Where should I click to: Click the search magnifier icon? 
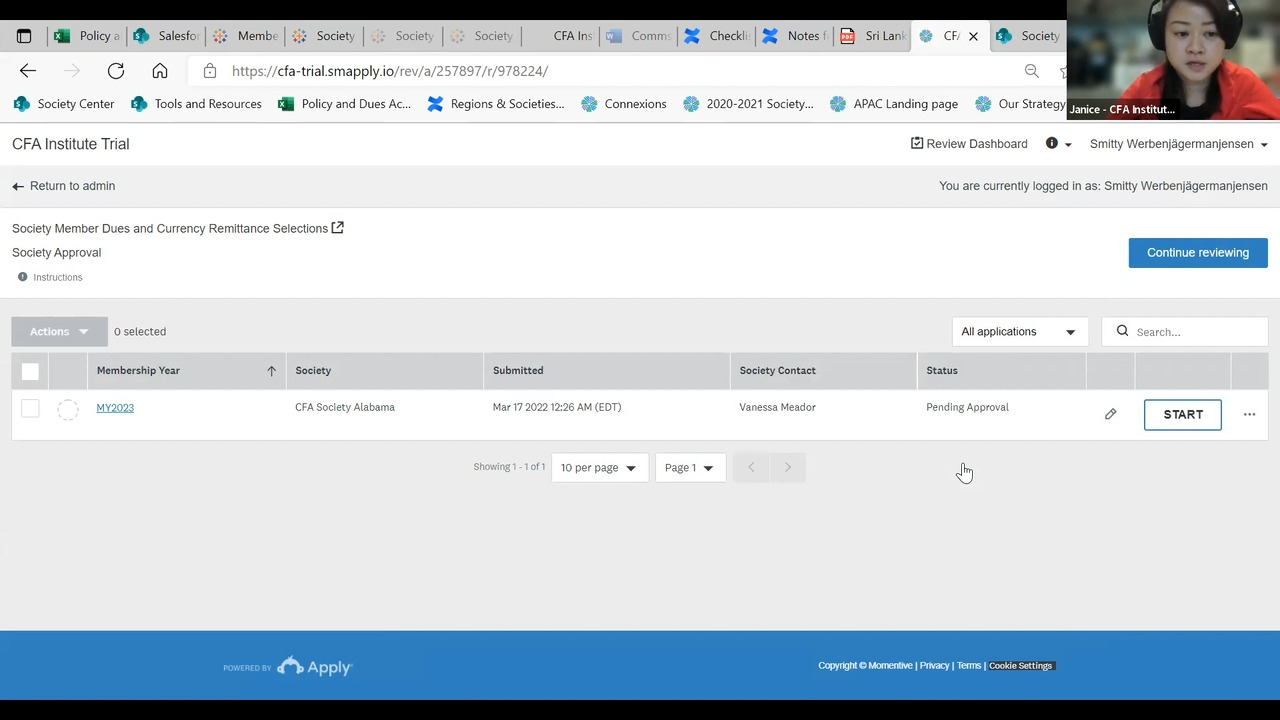pyautogui.click(x=1122, y=331)
